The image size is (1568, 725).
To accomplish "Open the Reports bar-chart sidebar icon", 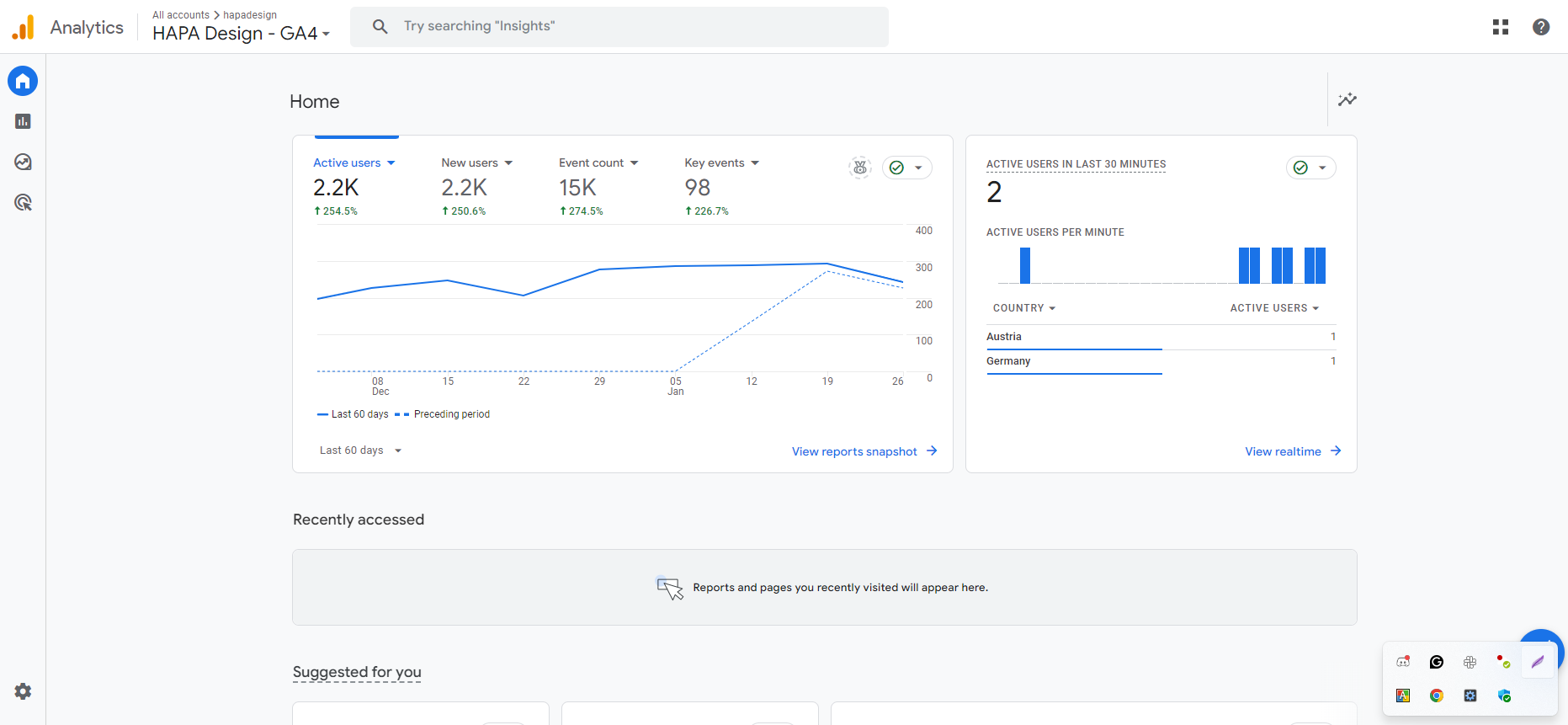I will pos(23,121).
